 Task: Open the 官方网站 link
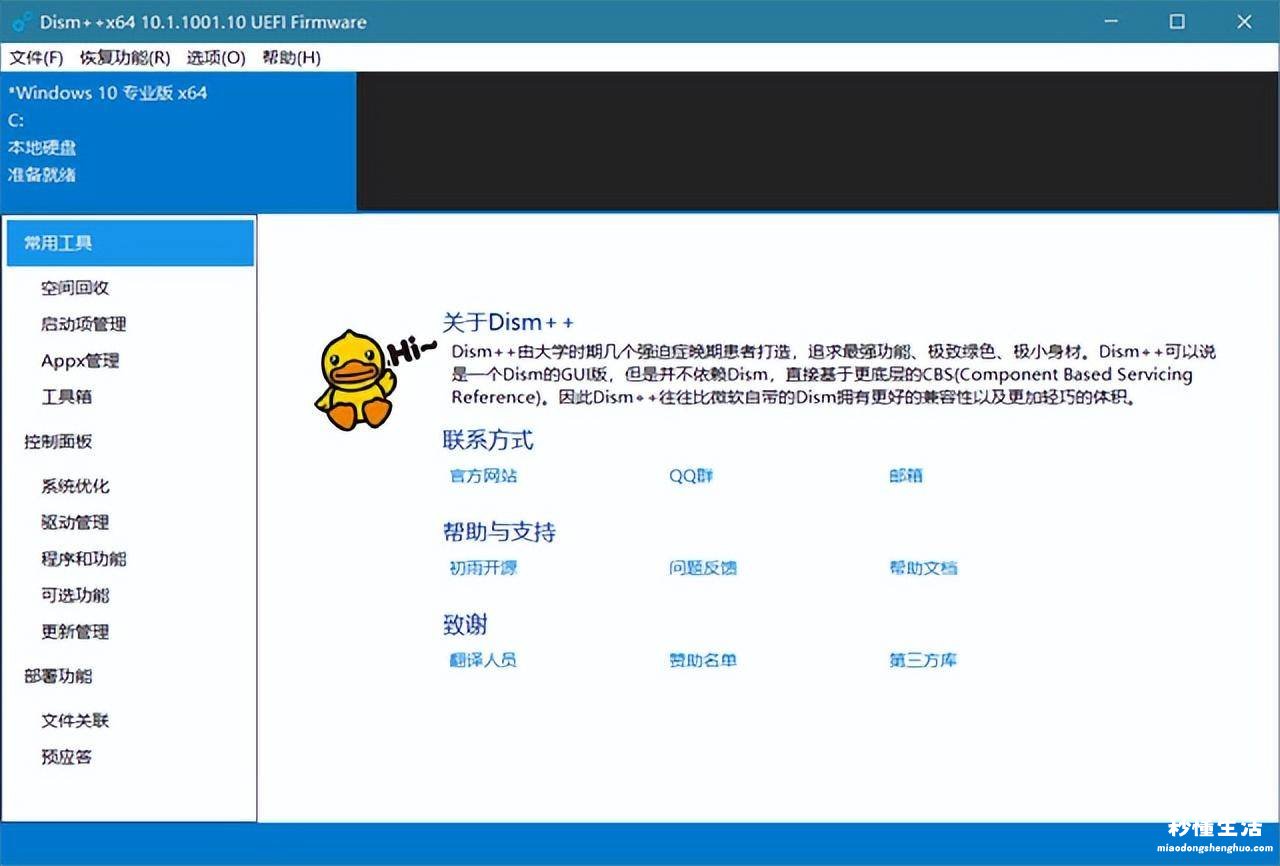click(x=484, y=476)
